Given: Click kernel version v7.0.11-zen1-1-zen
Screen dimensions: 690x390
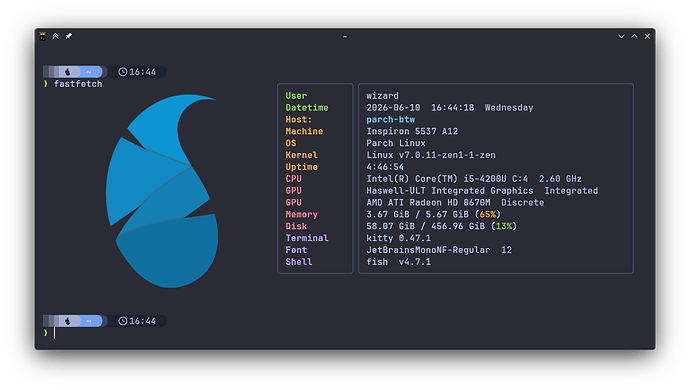Looking at the screenshot, I should pos(447,155).
